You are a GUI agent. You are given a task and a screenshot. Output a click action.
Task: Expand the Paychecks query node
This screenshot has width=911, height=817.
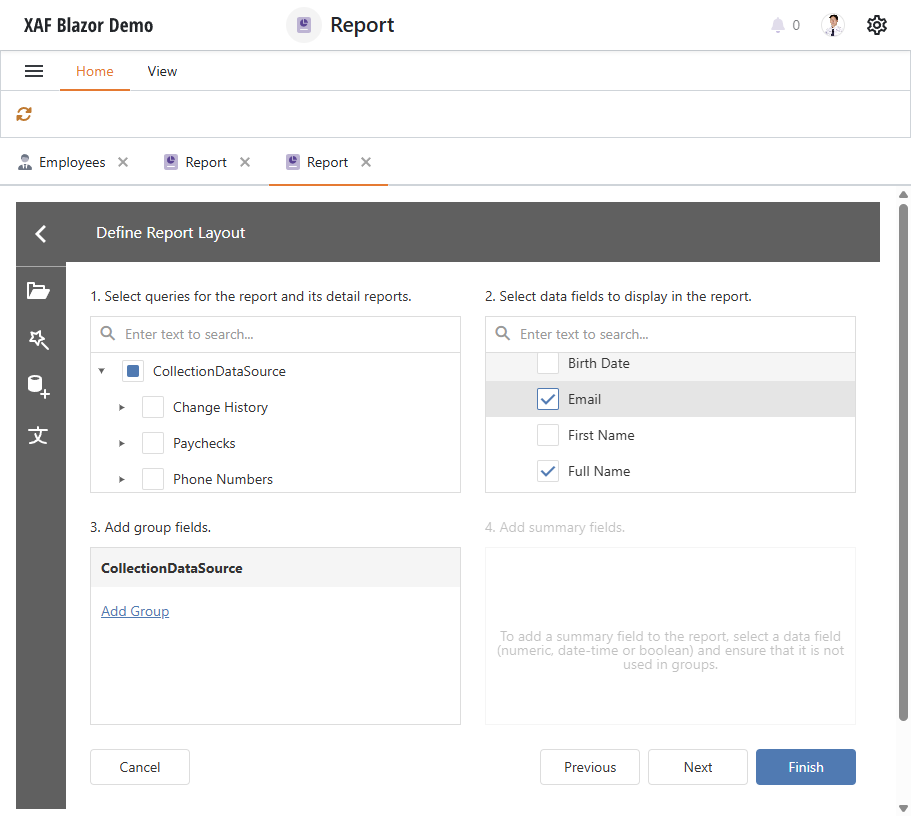[x=122, y=443]
